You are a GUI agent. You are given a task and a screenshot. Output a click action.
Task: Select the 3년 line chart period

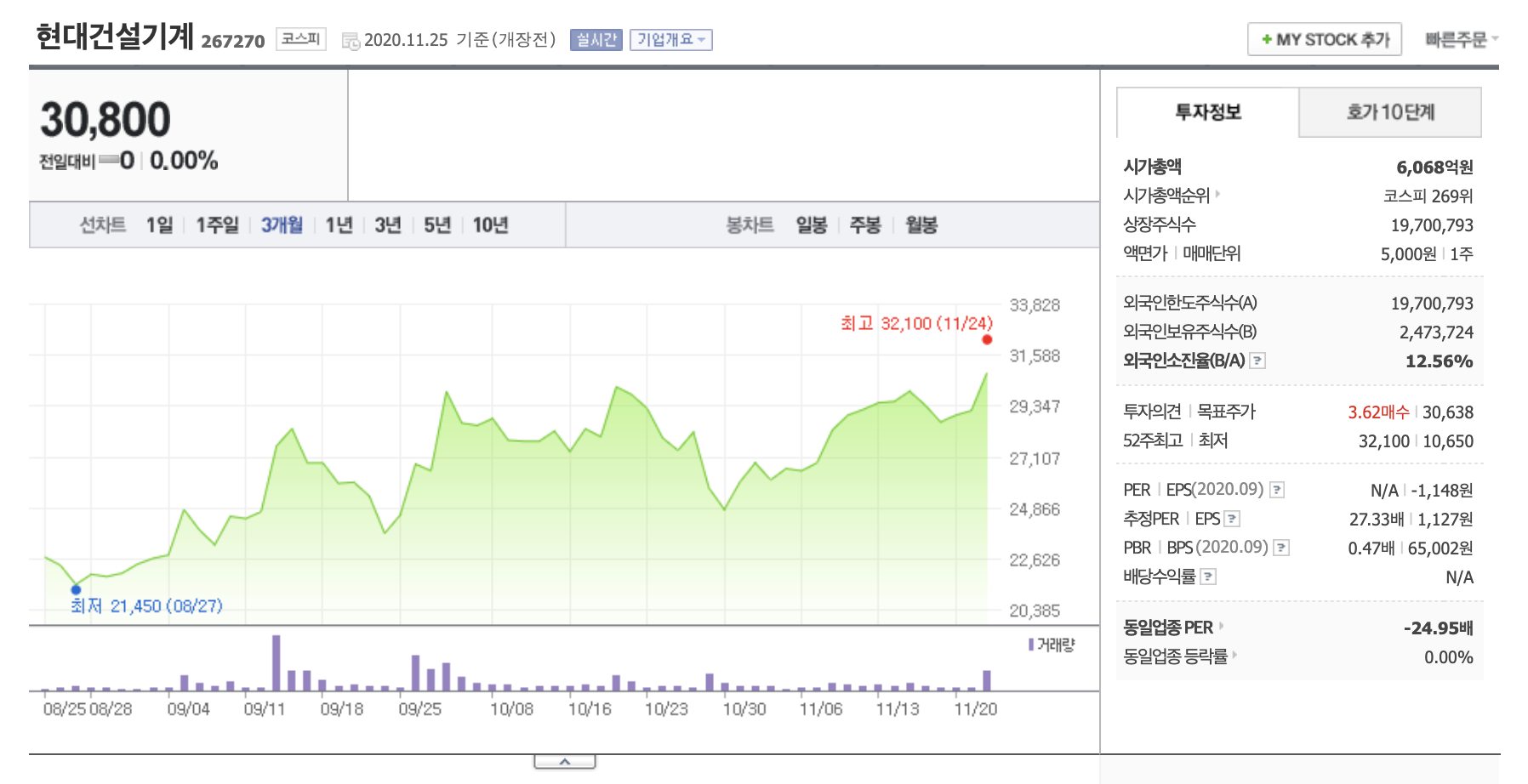click(x=388, y=225)
